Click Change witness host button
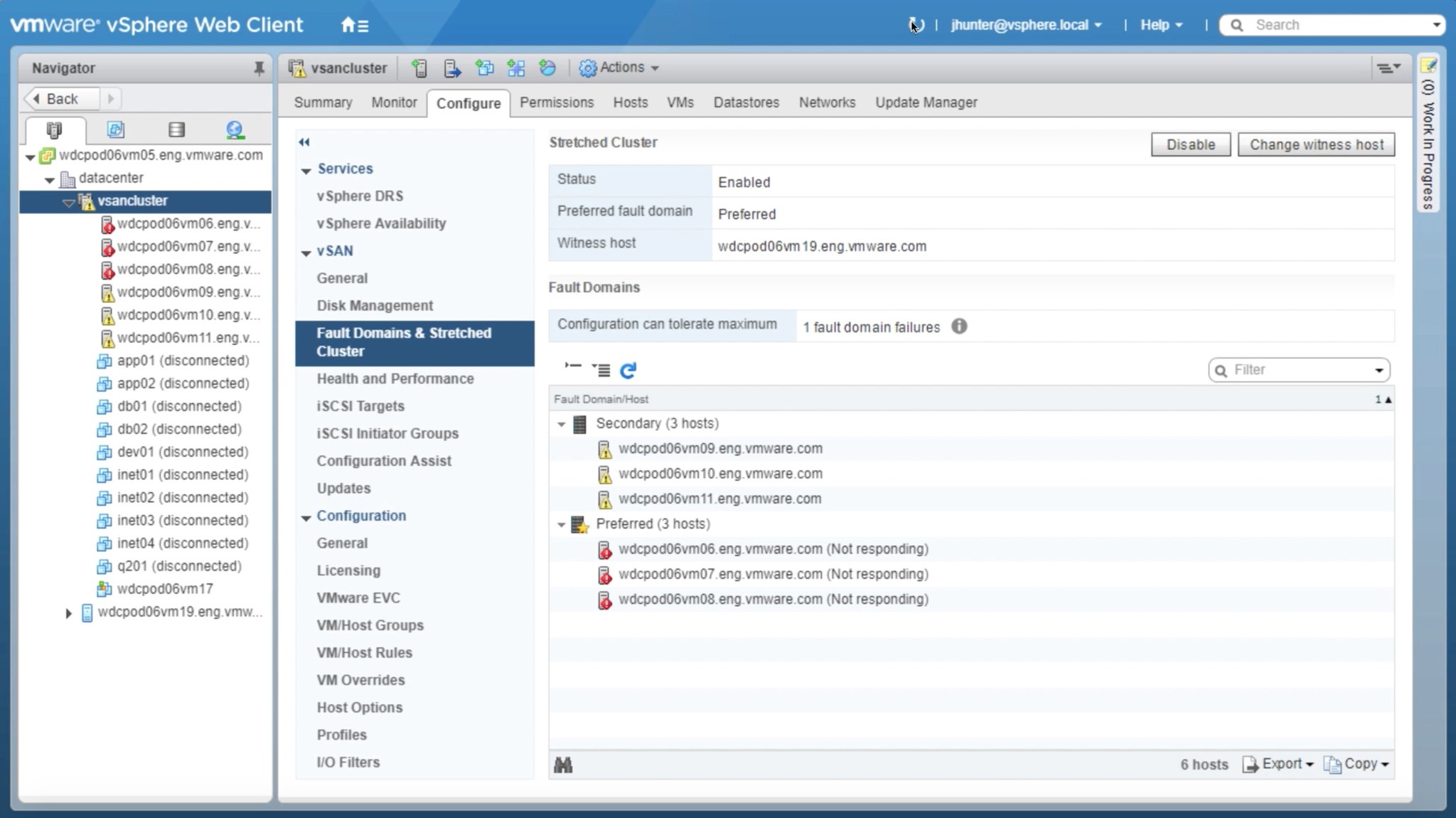The image size is (1456, 818). click(x=1316, y=144)
